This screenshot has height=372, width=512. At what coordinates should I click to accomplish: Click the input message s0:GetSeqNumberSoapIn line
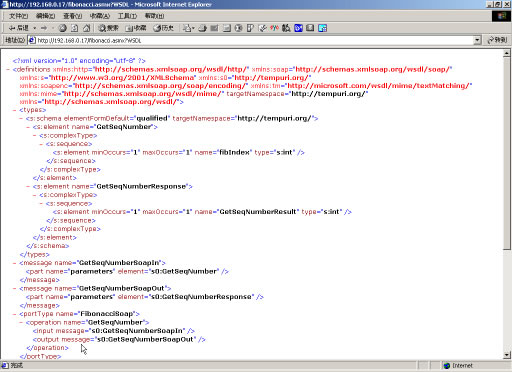[113, 331]
